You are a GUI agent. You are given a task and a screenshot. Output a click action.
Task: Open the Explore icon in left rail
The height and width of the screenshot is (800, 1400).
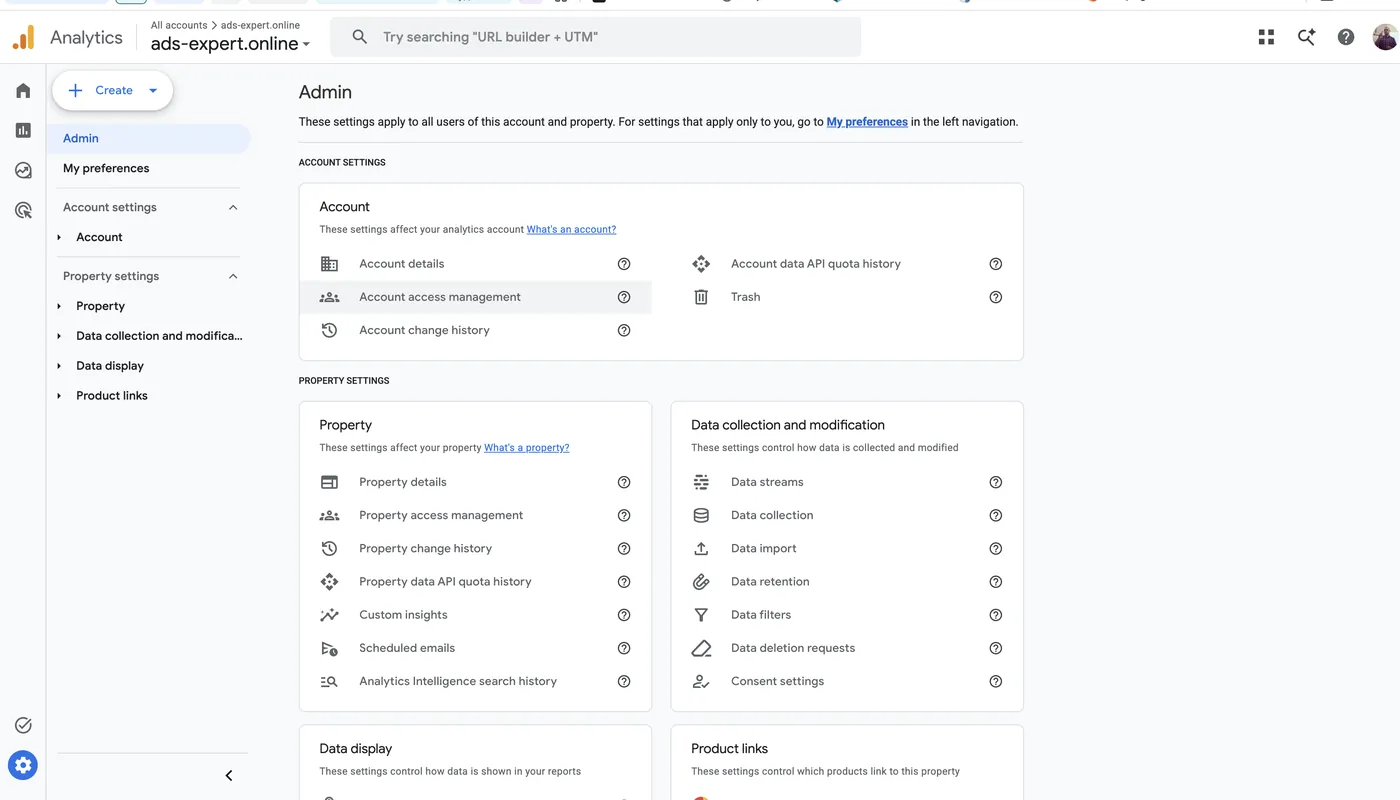point(23,171)
